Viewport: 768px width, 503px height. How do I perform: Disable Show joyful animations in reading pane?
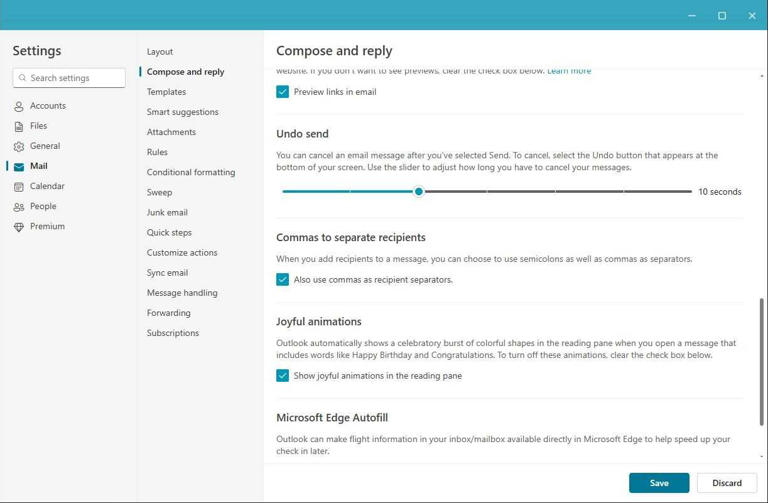[282, 375]
